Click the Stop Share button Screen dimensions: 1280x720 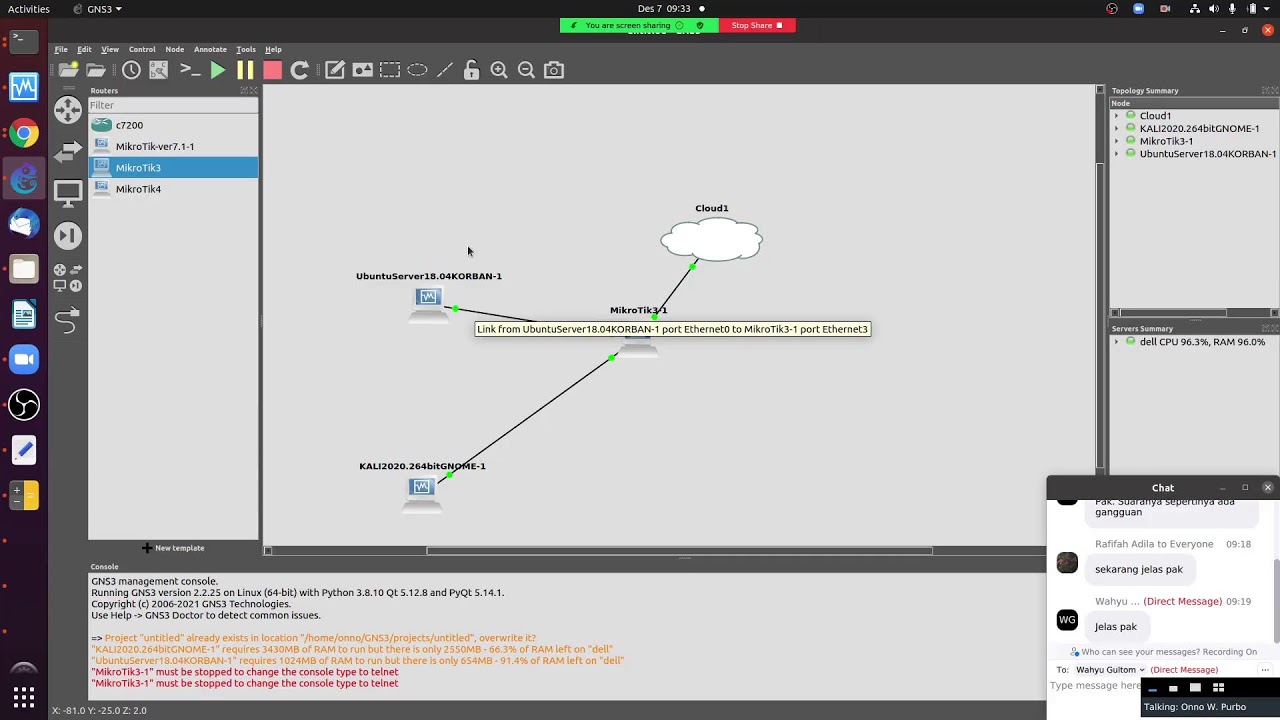coord(757,25)
